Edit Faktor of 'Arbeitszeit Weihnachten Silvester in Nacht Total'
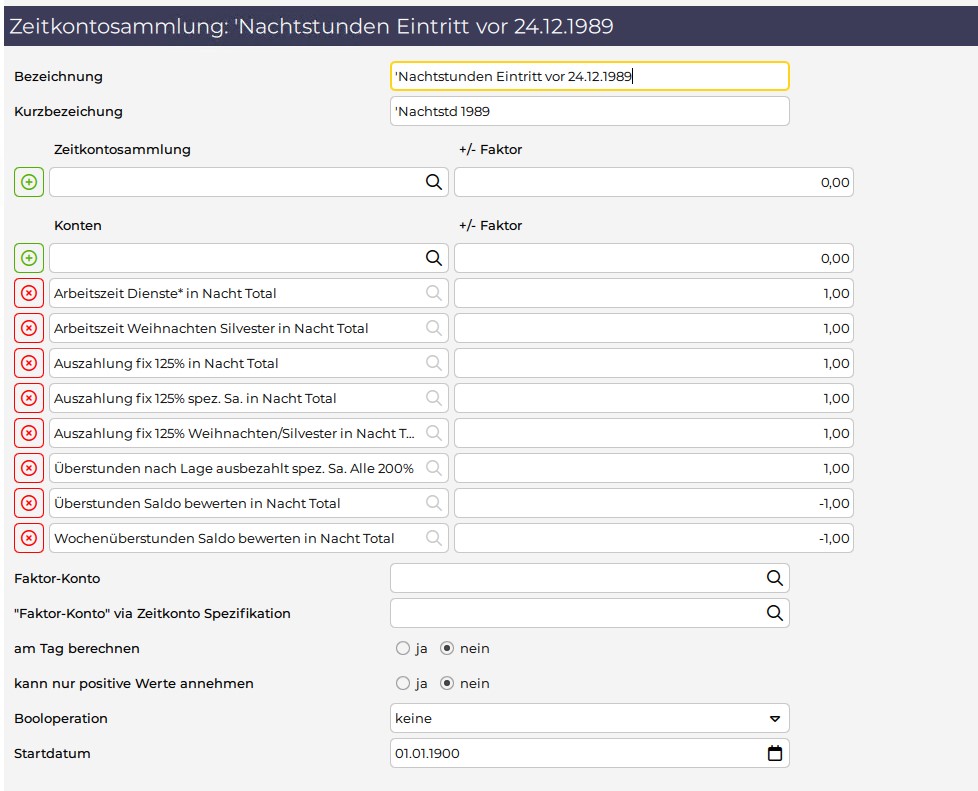The height and width of the screenshot is (791, 978). click(654, 328)
